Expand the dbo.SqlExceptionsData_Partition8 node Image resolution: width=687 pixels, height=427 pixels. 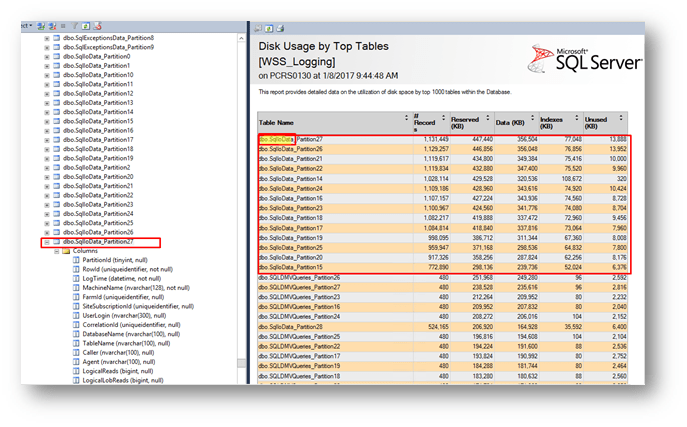click(47, 38)
